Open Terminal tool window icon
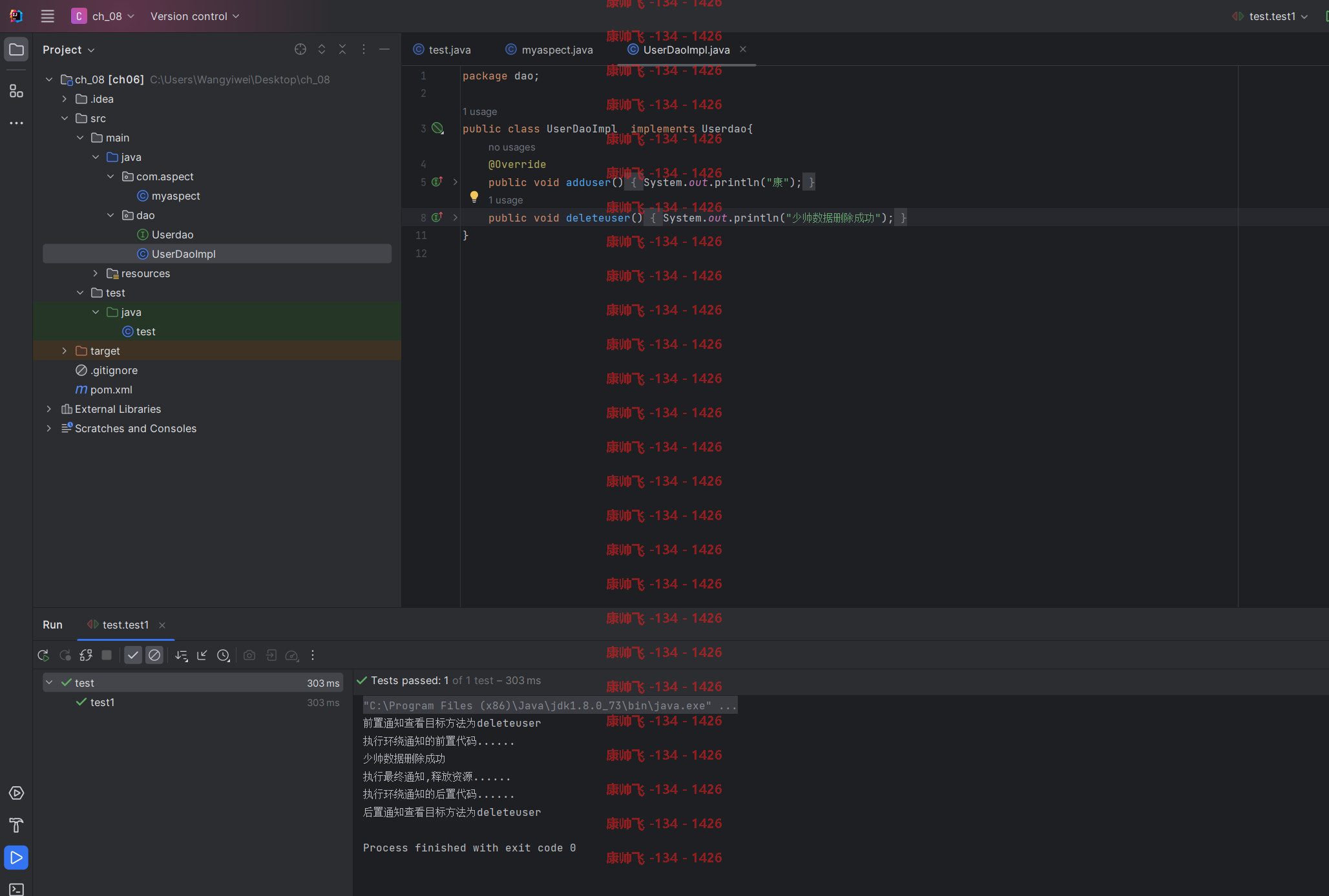Image resolution: width=1329 pixels, height=896 pixels. click(16, 890)
